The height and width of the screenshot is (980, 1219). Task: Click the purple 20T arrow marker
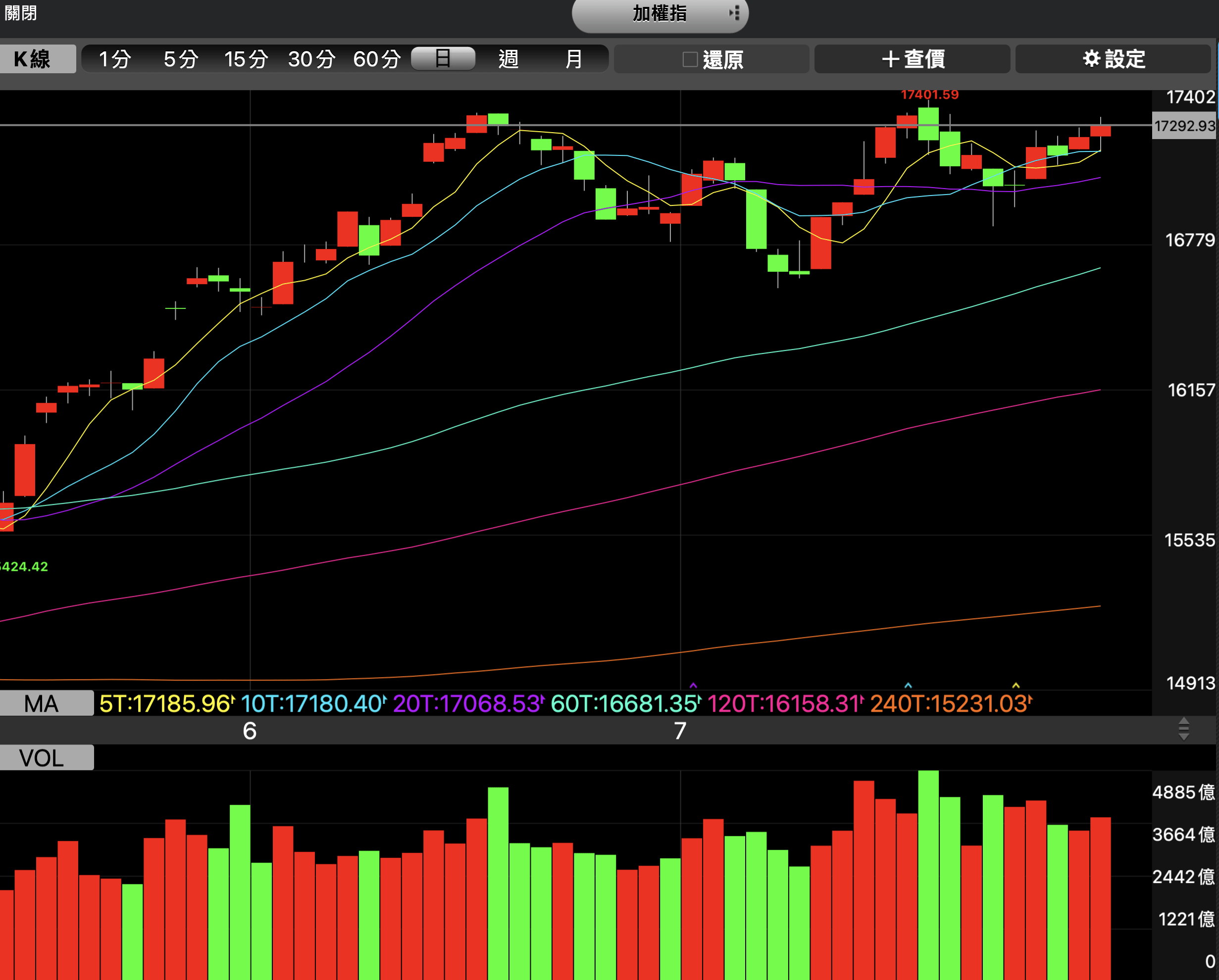coord(693,685)
